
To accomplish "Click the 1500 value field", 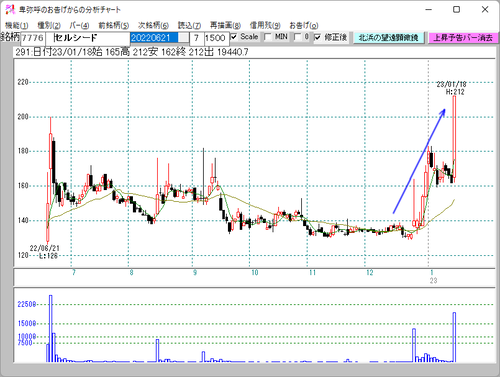I will coord(217,38).
